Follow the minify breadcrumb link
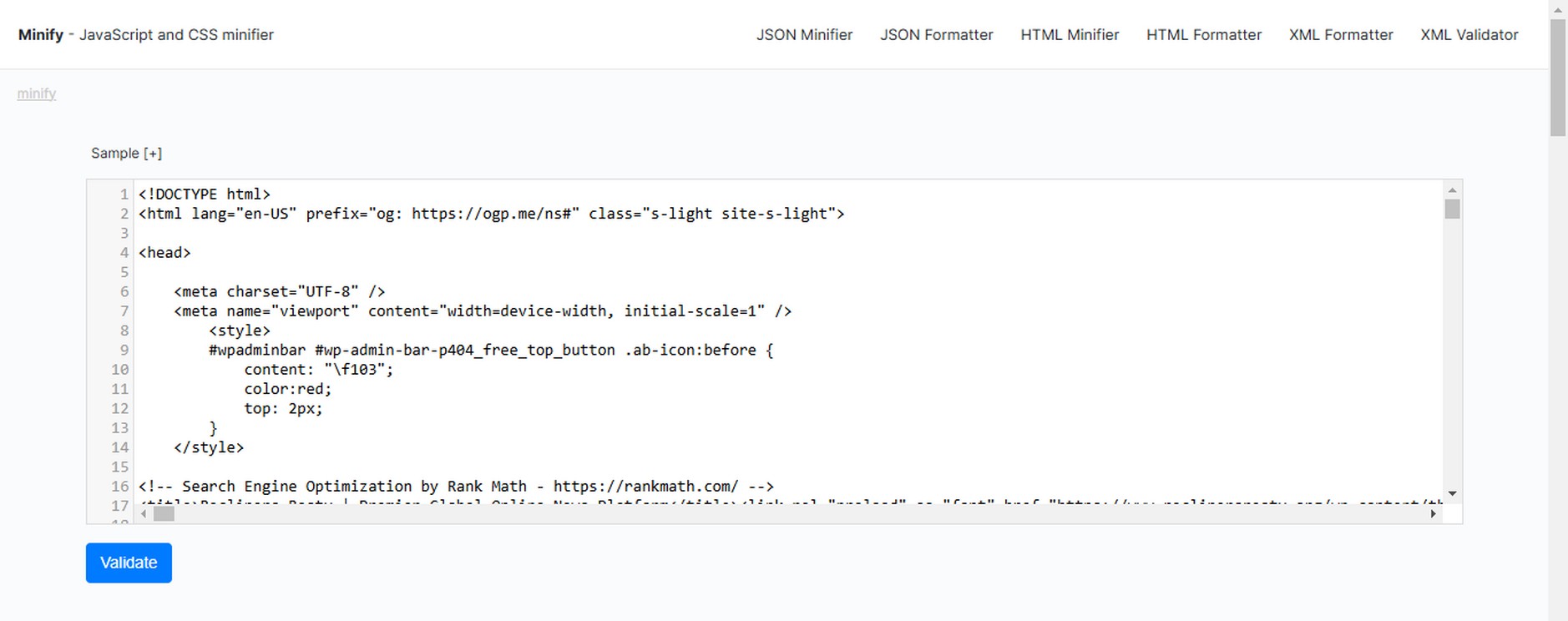 37,93
